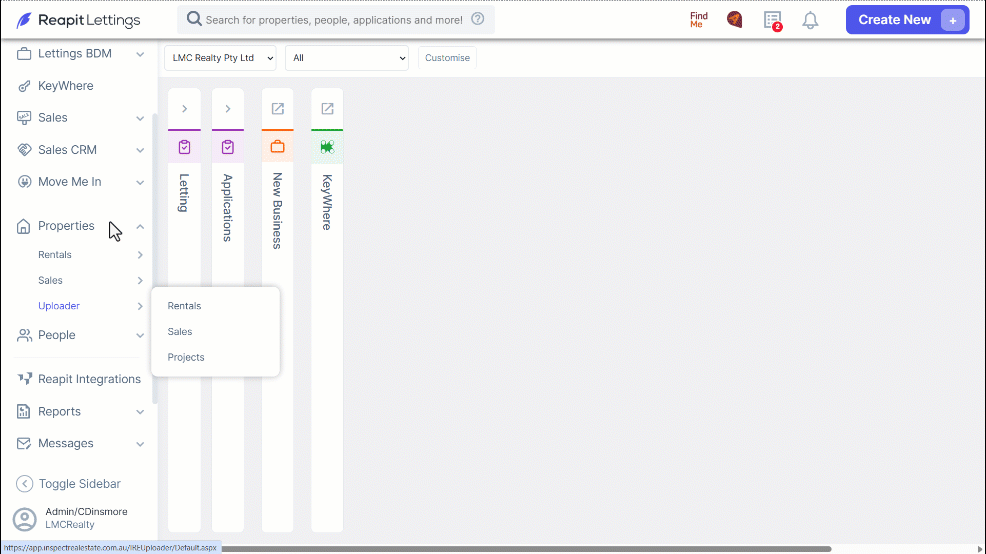Open the task list with red badge
This screenshot has height=554, width=986.
pyautogui.click(x=773, y=21)
